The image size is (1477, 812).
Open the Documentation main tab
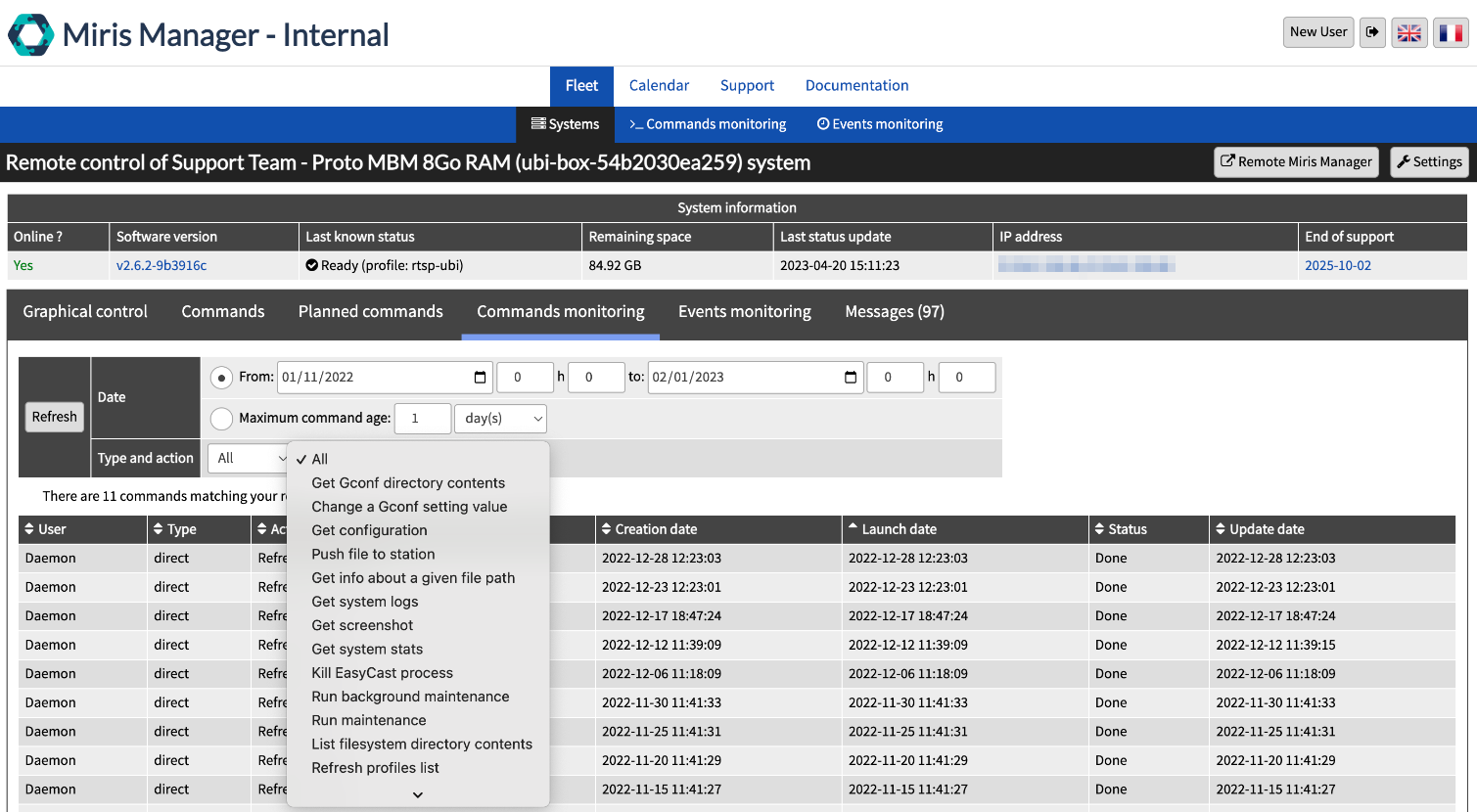click(856, 86)
